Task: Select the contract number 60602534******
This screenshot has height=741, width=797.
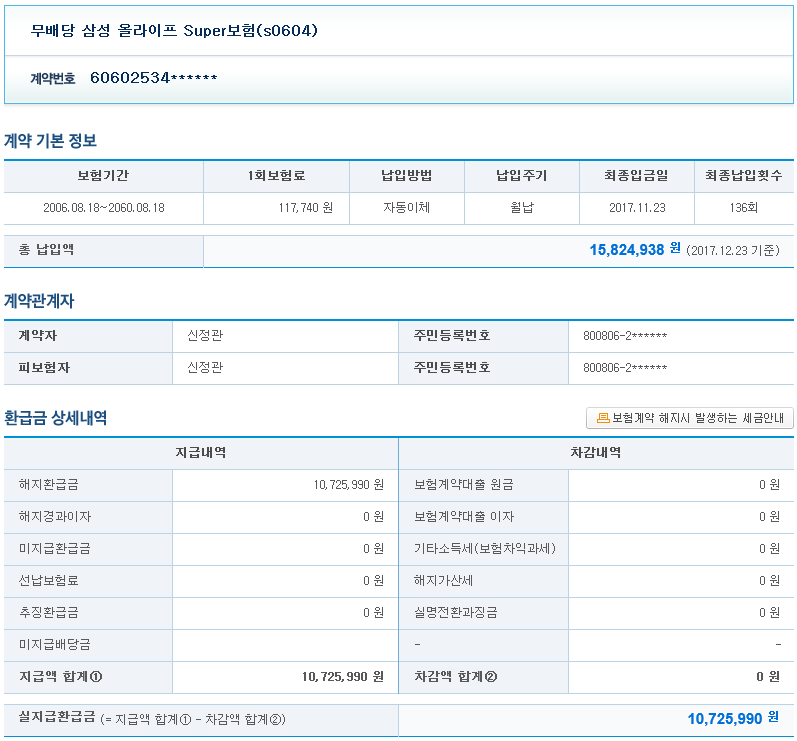Action: pos(153,78)
